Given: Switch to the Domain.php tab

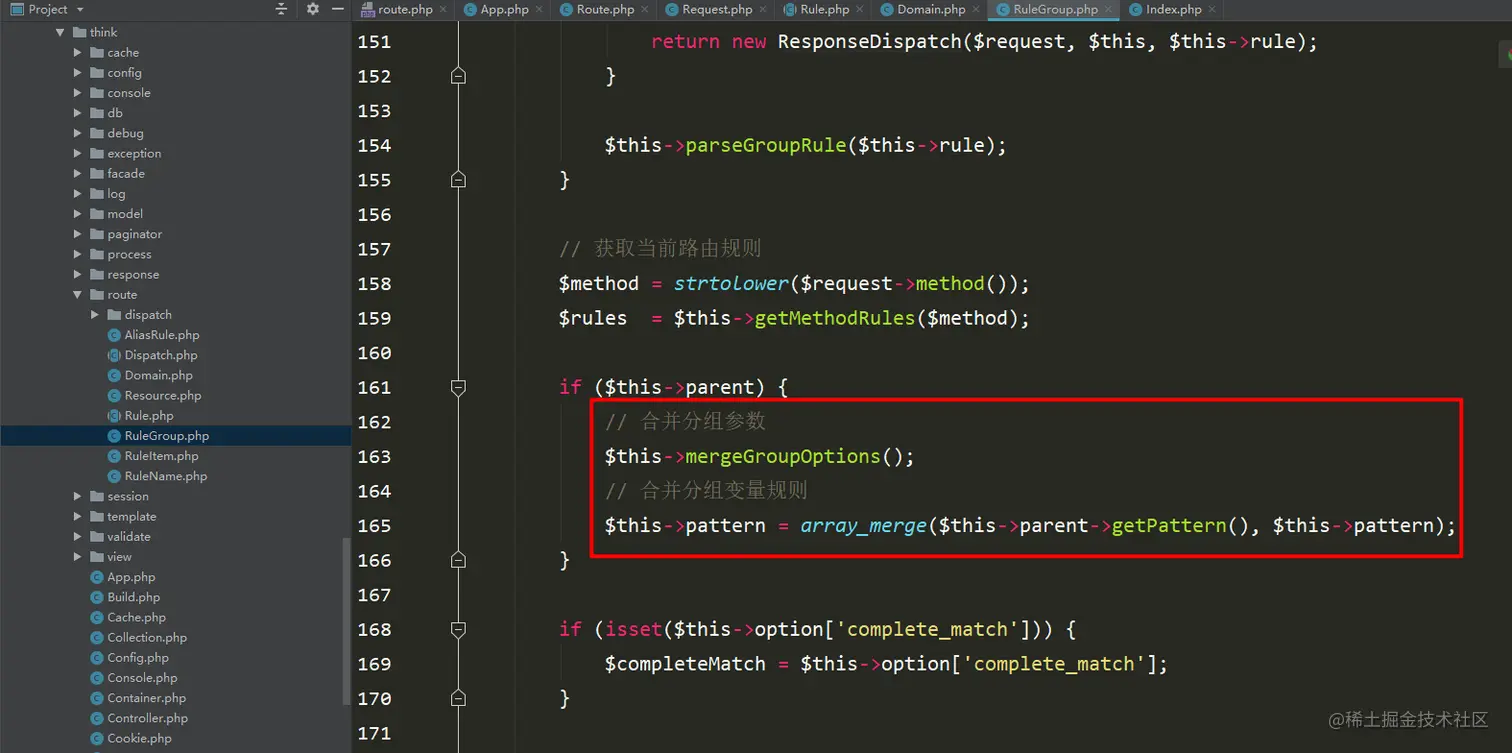Looking at the screenshot, I should (931, 9).
